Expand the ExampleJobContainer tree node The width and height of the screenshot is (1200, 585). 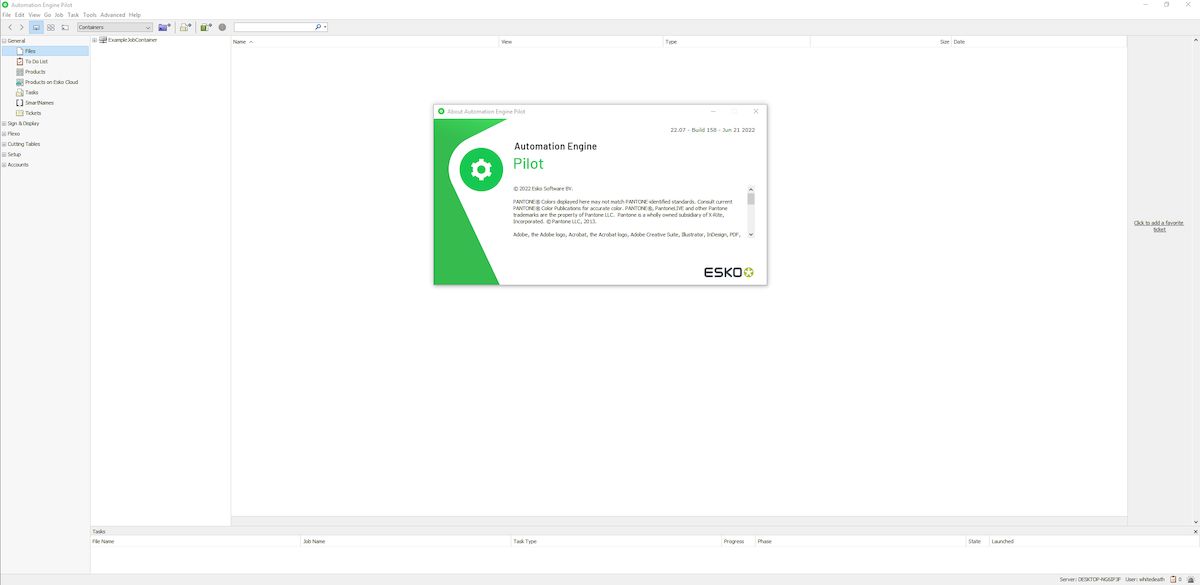tap(94, 40)
